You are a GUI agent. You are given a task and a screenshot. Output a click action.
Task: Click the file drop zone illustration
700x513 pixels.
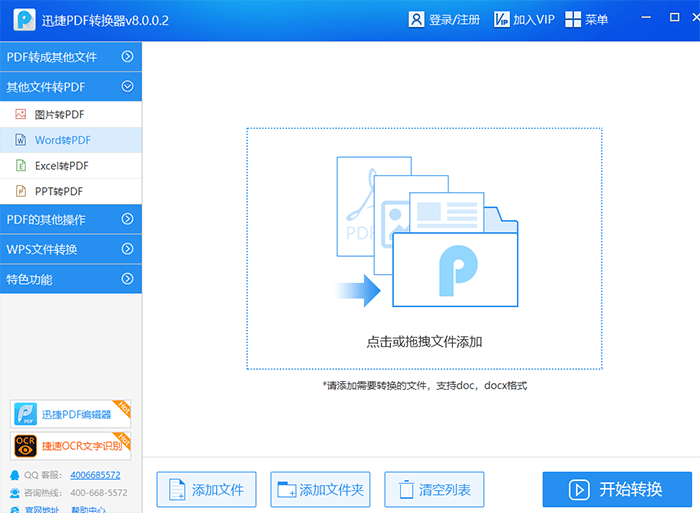point(427,232)
